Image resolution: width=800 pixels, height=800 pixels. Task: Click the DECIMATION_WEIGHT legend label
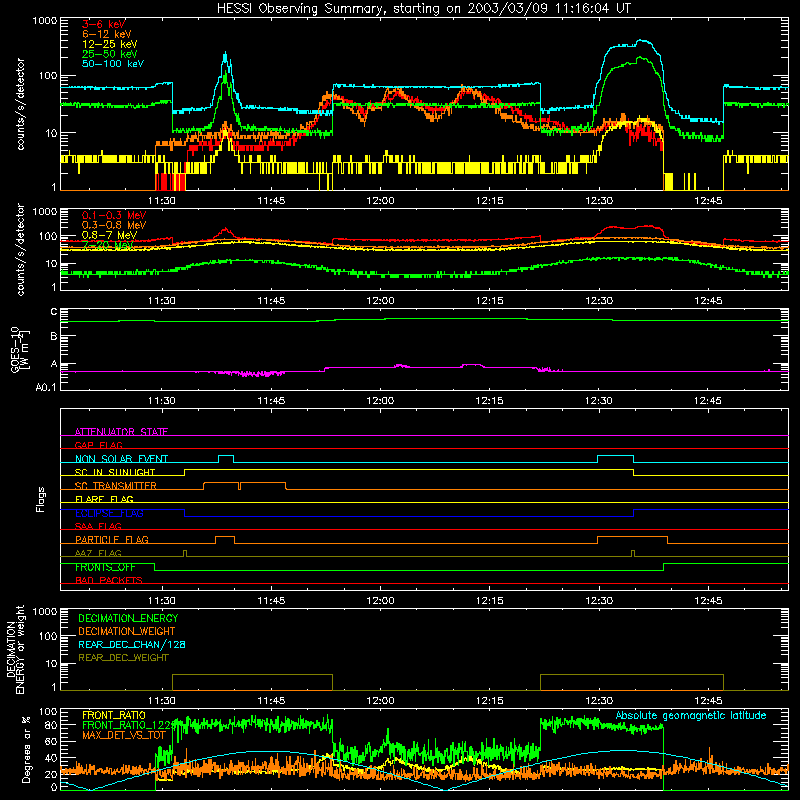tap(127, 631)
